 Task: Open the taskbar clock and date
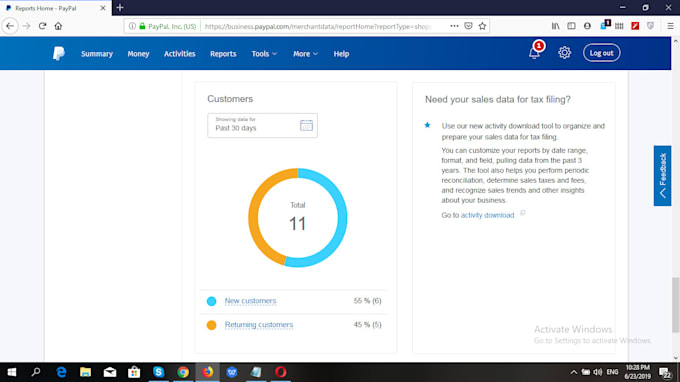pyautogui.click(x=638, y=372)
